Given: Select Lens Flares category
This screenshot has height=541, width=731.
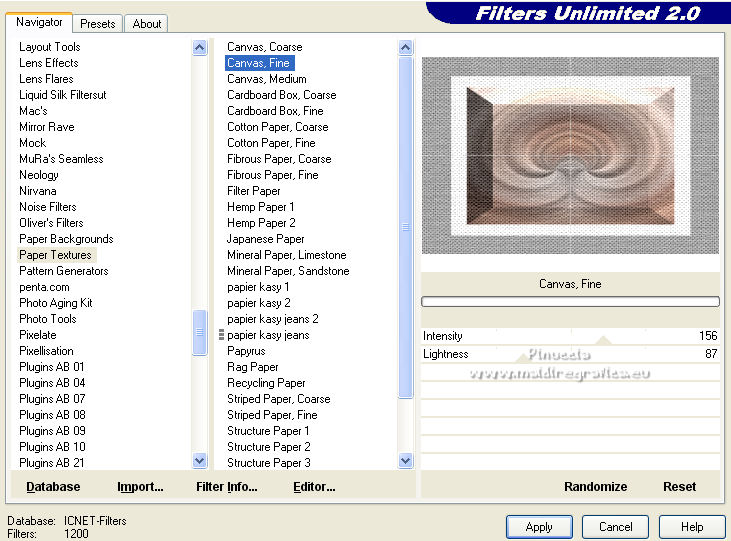Looking at the screenshot, I should click(x=46, y=79).
